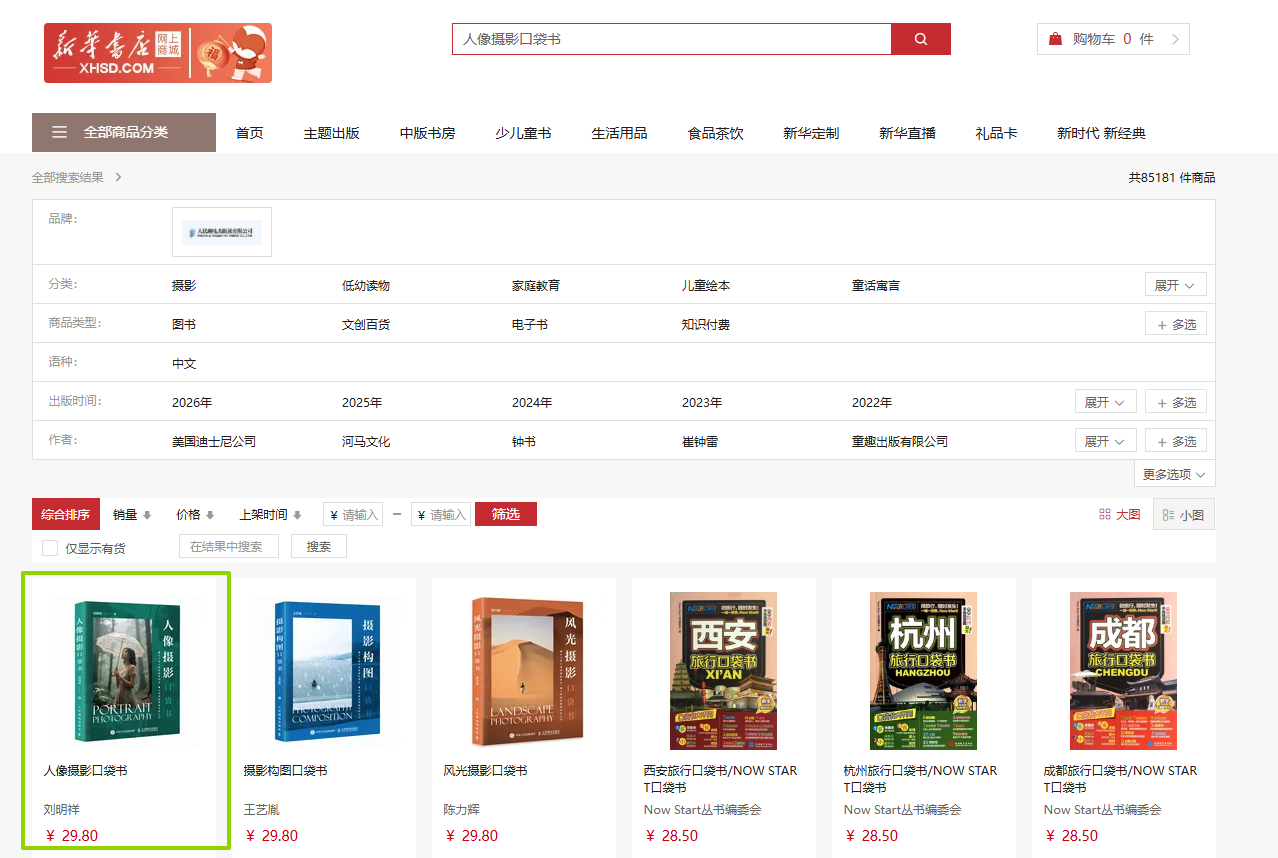Select the 人民邮电出版社 brand logo filter
The height and width of the screenshot is (858, 1278).
(221, 231)
